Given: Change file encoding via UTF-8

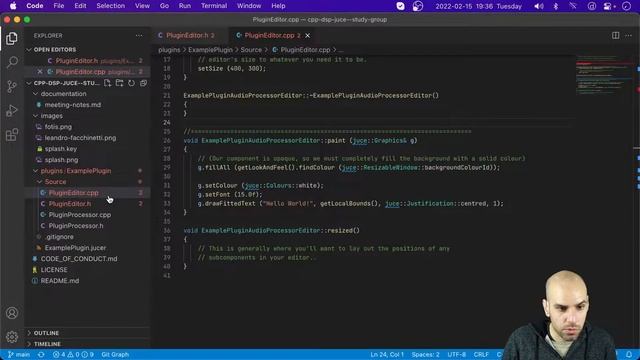Looking at the screenshot, I should pos(456,354).
